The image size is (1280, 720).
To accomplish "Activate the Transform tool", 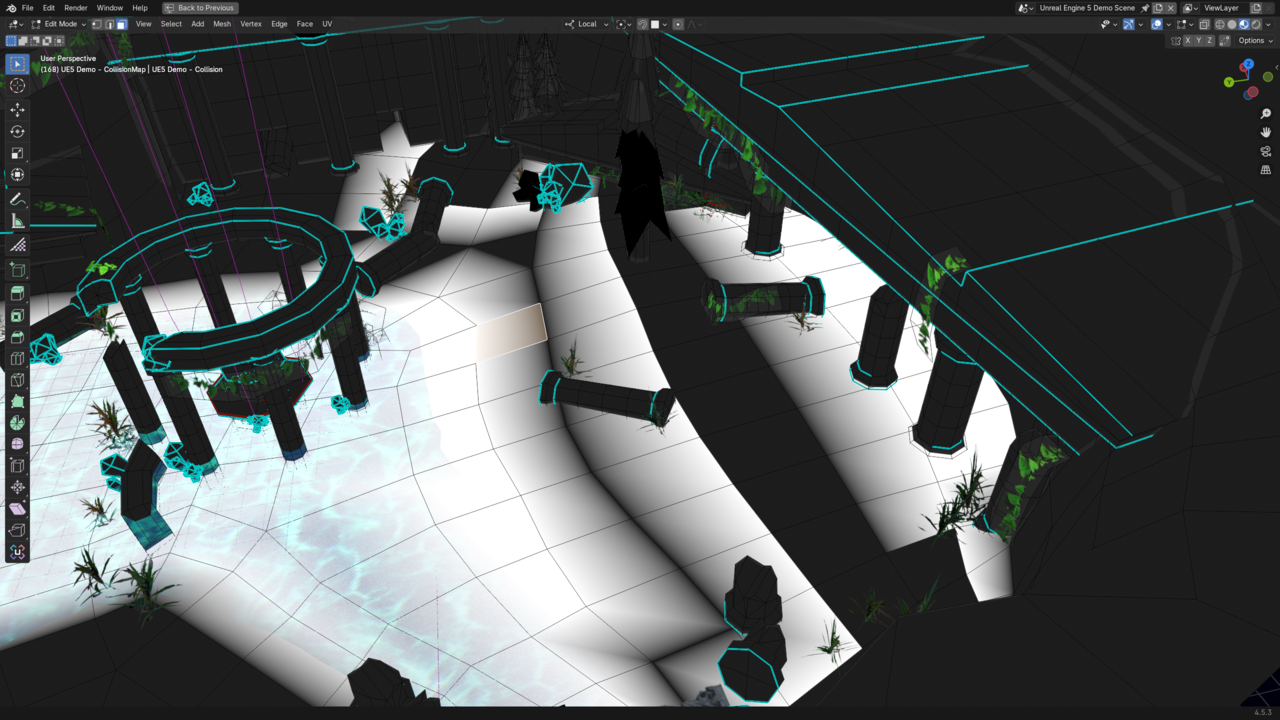I will (x=17, y=176).
